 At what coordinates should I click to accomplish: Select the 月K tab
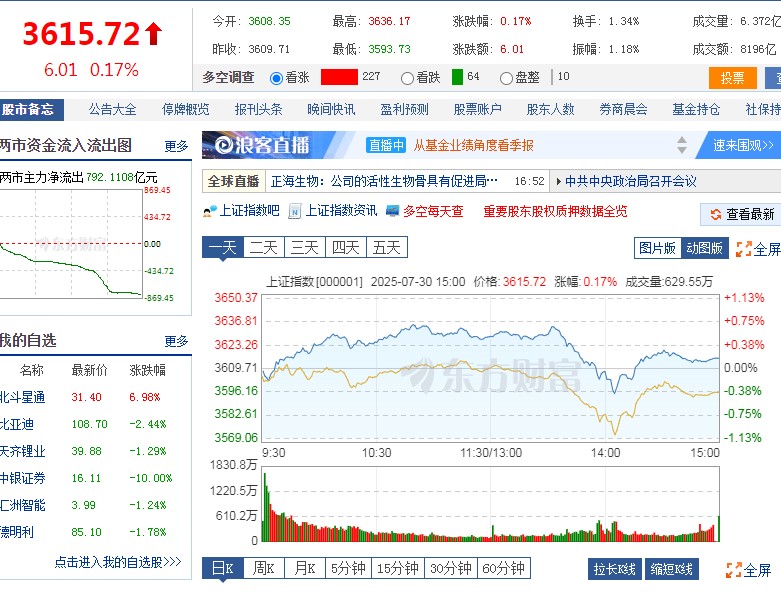tap(304, 568)
